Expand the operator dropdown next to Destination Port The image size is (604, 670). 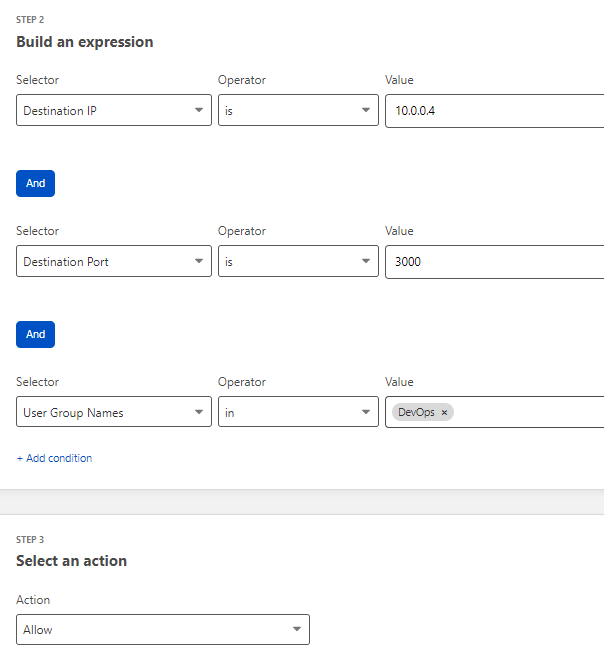pyautogui.click(x=298, y=261)
